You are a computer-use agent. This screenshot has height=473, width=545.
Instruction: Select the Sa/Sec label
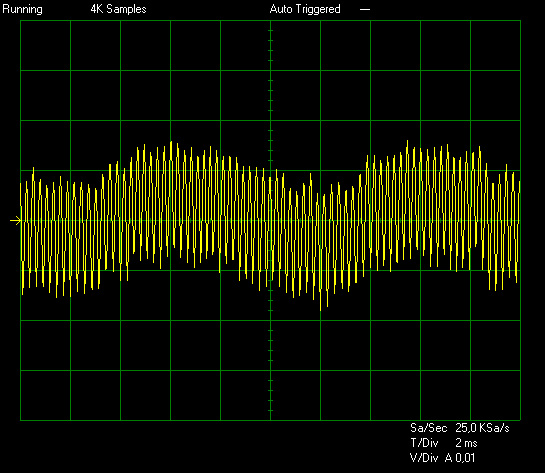click(429, 428)
